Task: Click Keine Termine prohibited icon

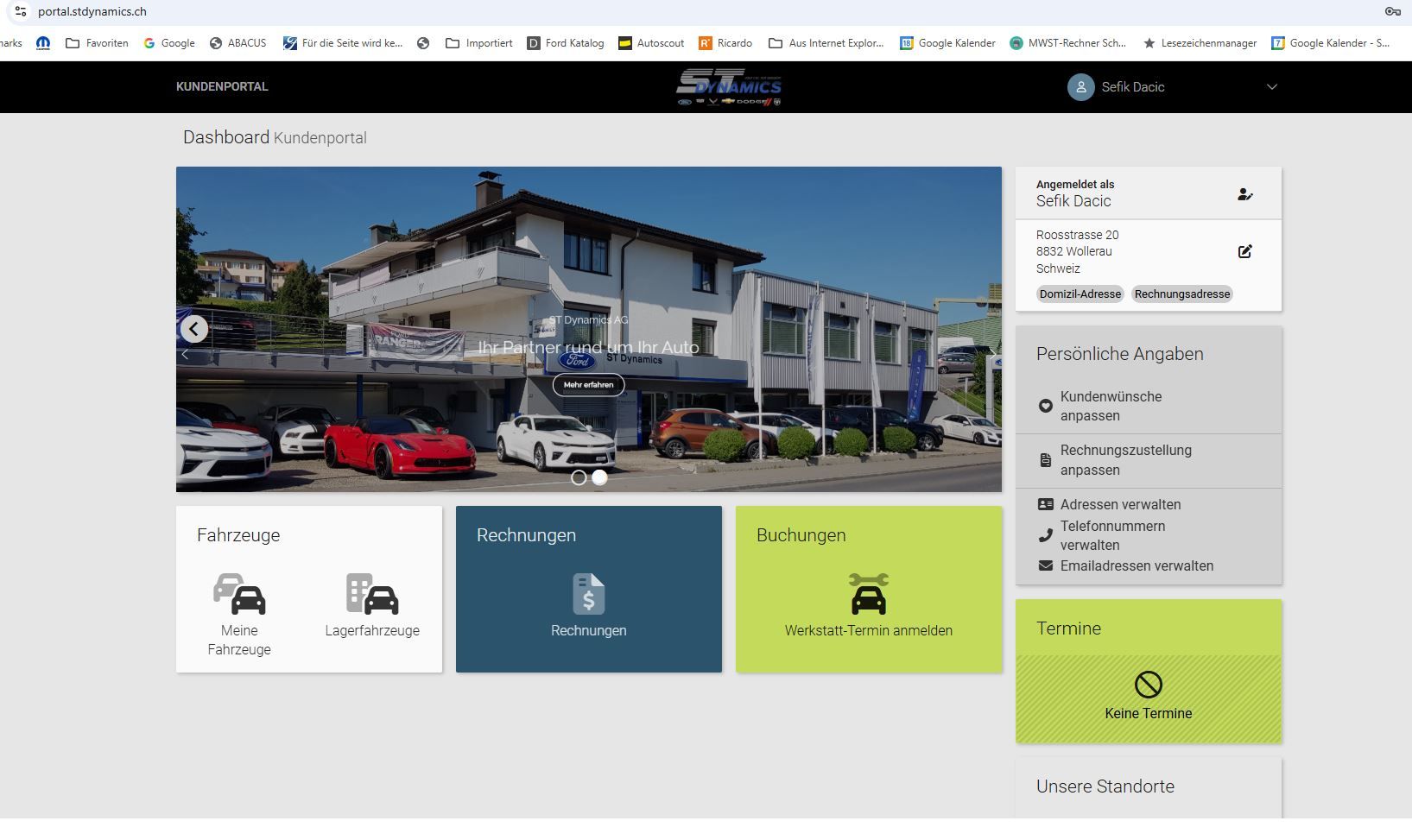Action: pyautogui.click(x=1148, y=685)
